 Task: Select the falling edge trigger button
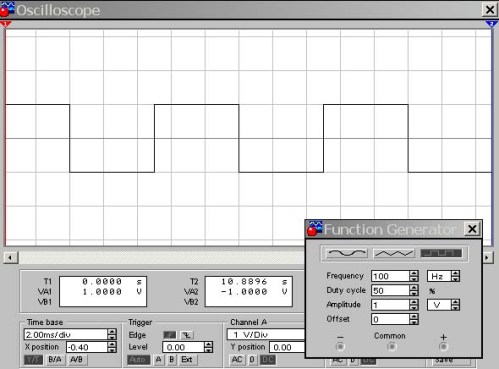(187, 335)
